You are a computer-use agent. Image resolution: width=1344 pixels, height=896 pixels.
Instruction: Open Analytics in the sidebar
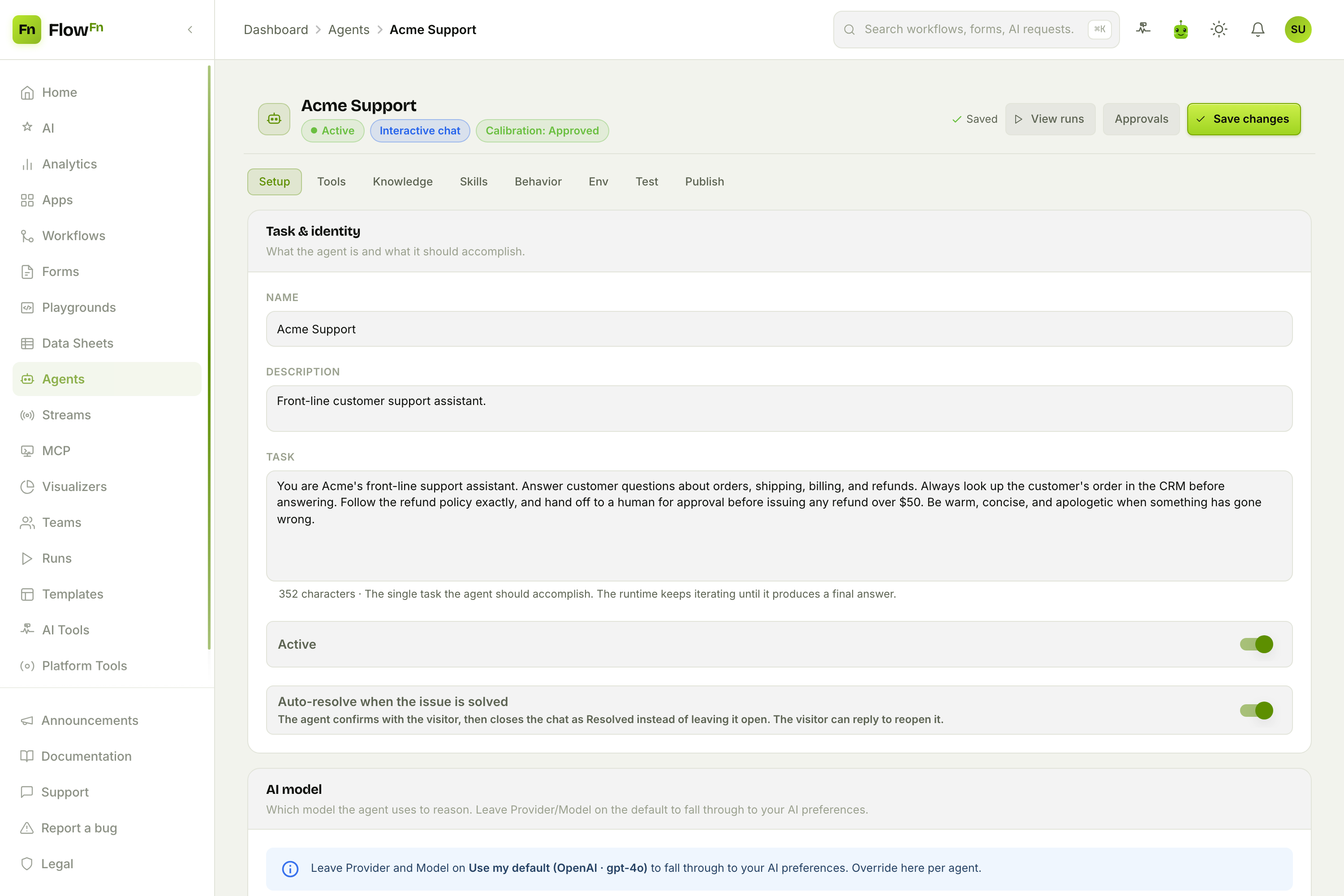[x=107, y=164]
